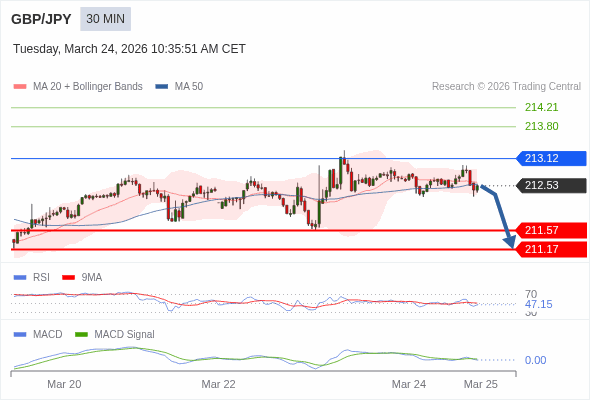This screenshot has height=400, width=590.
Task: Click the black 212.53 current price tag
Action: tap(551, 186)
